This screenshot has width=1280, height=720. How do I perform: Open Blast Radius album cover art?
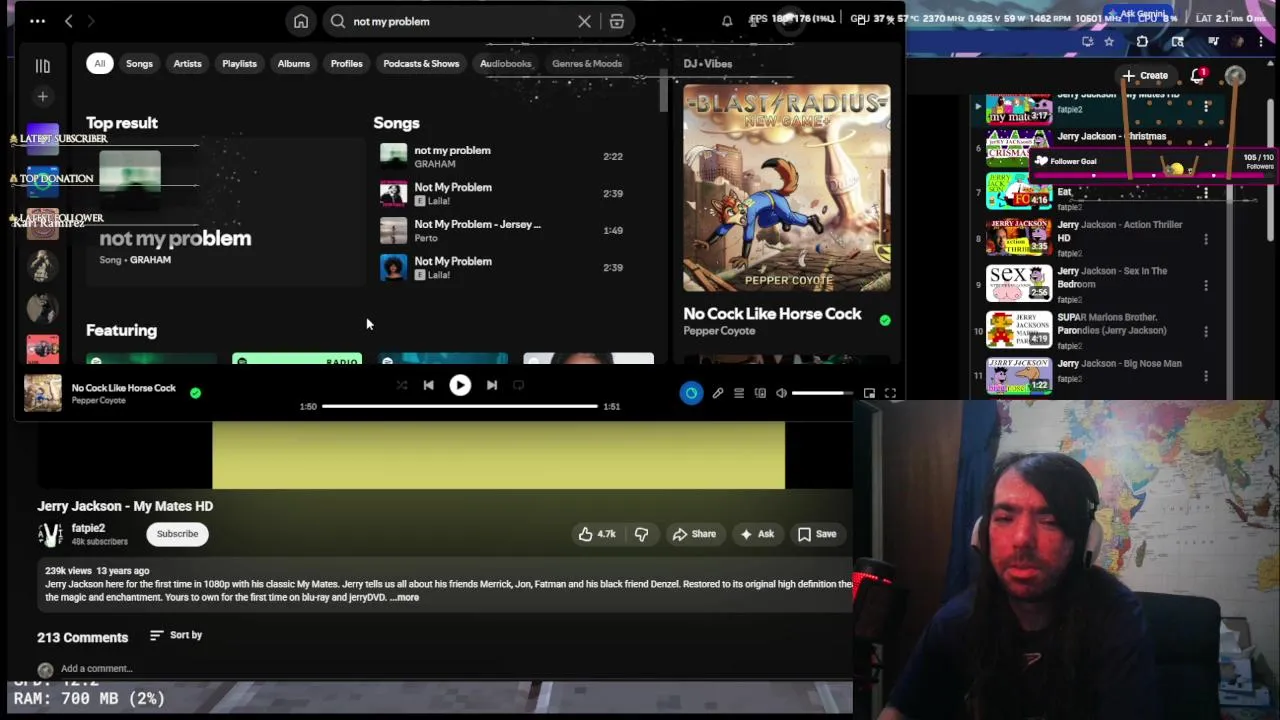[787, 188]
